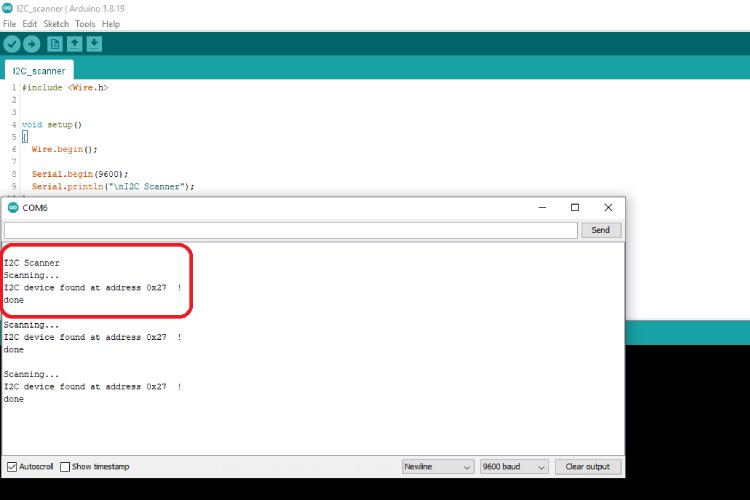Close the COM6 serial monitor window
This screenshot has width=750, height=500.
point(608,207)
